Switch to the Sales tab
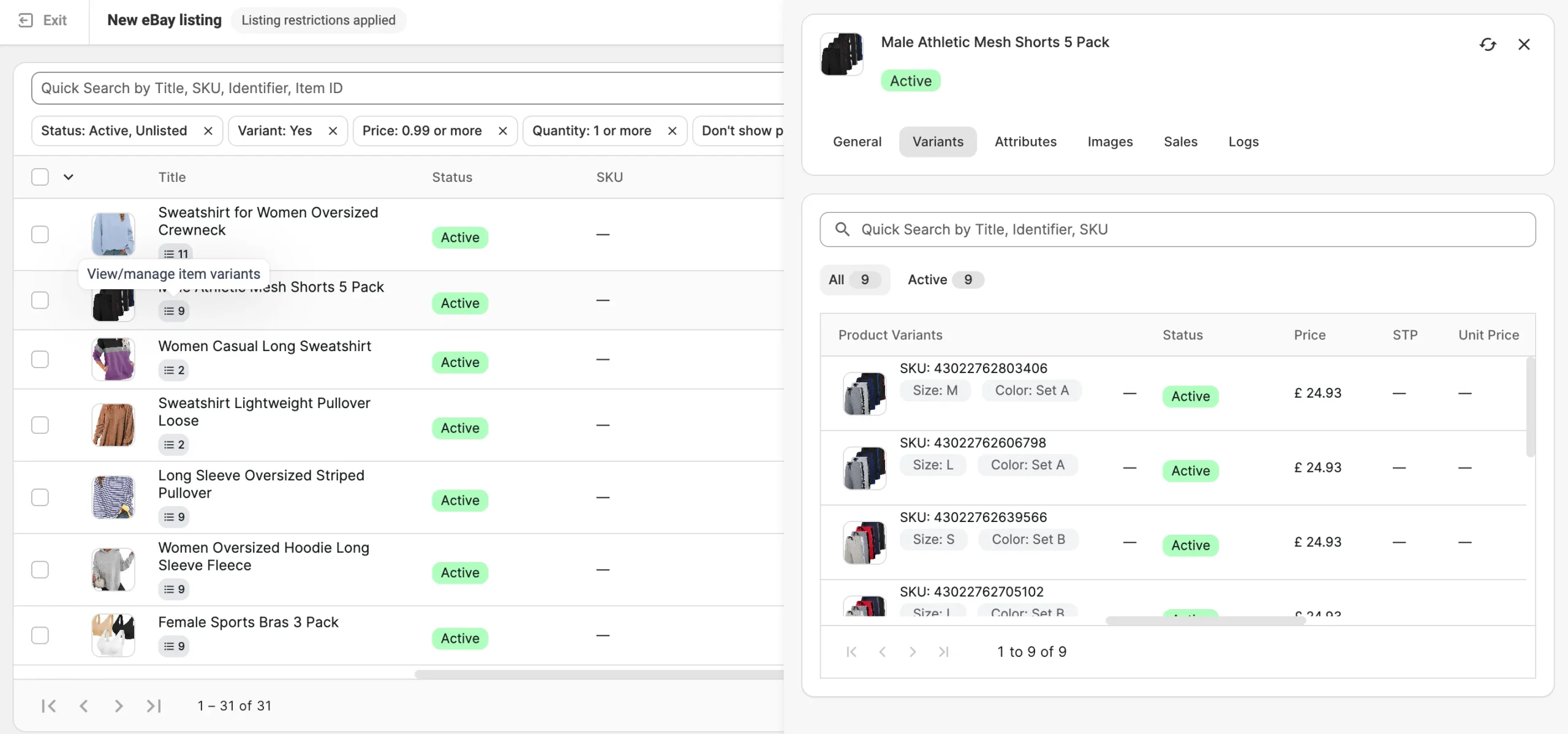 1180,142
